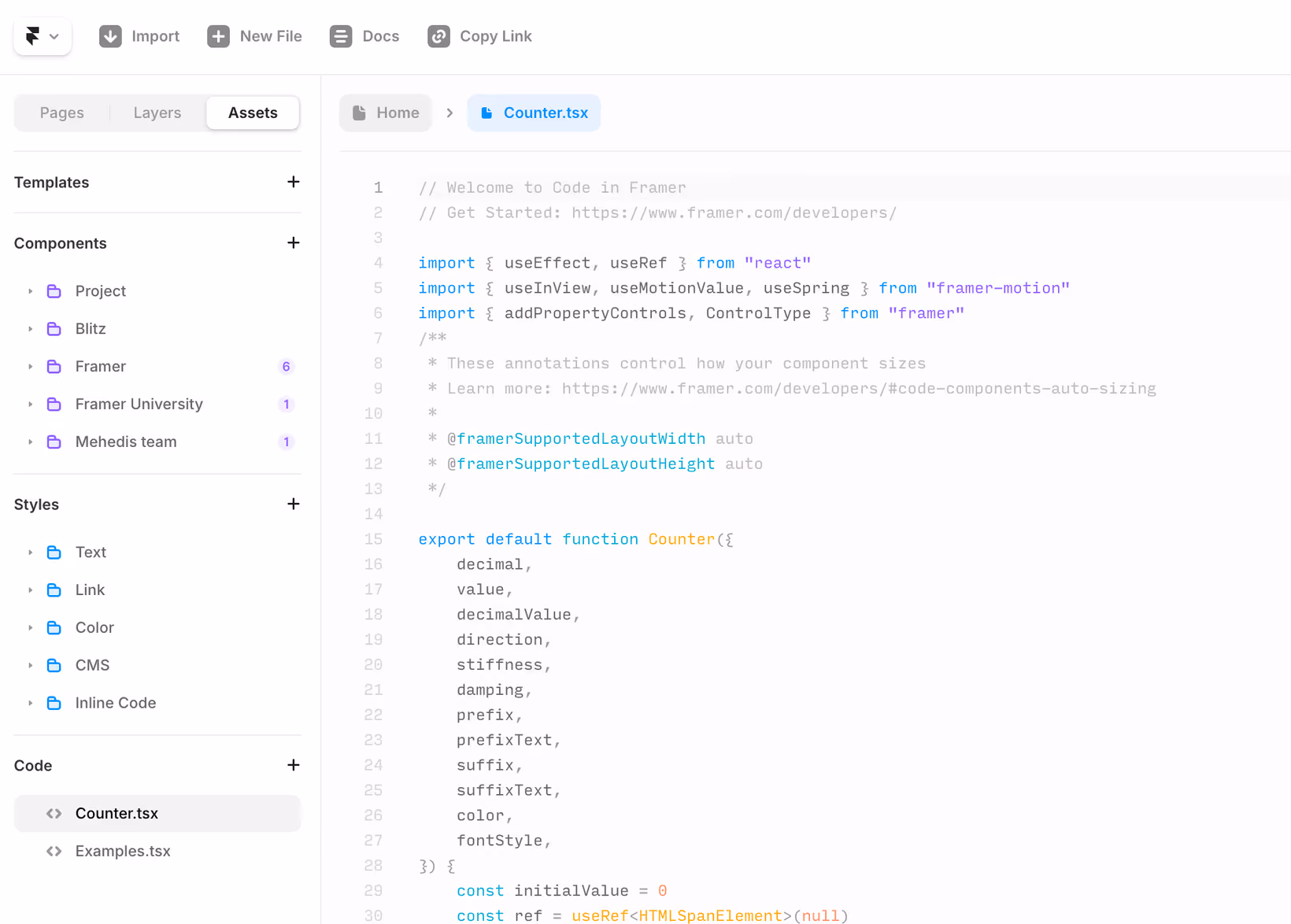This screenshot has height=924, width=1291.
Task: Click the Import button label
Action: [x=156, y=36]
